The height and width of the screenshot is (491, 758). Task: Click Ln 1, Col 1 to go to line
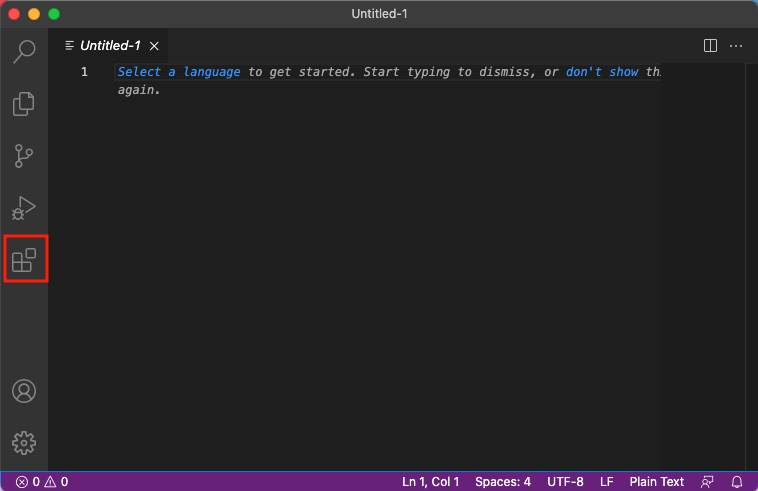tap(430, 482)
